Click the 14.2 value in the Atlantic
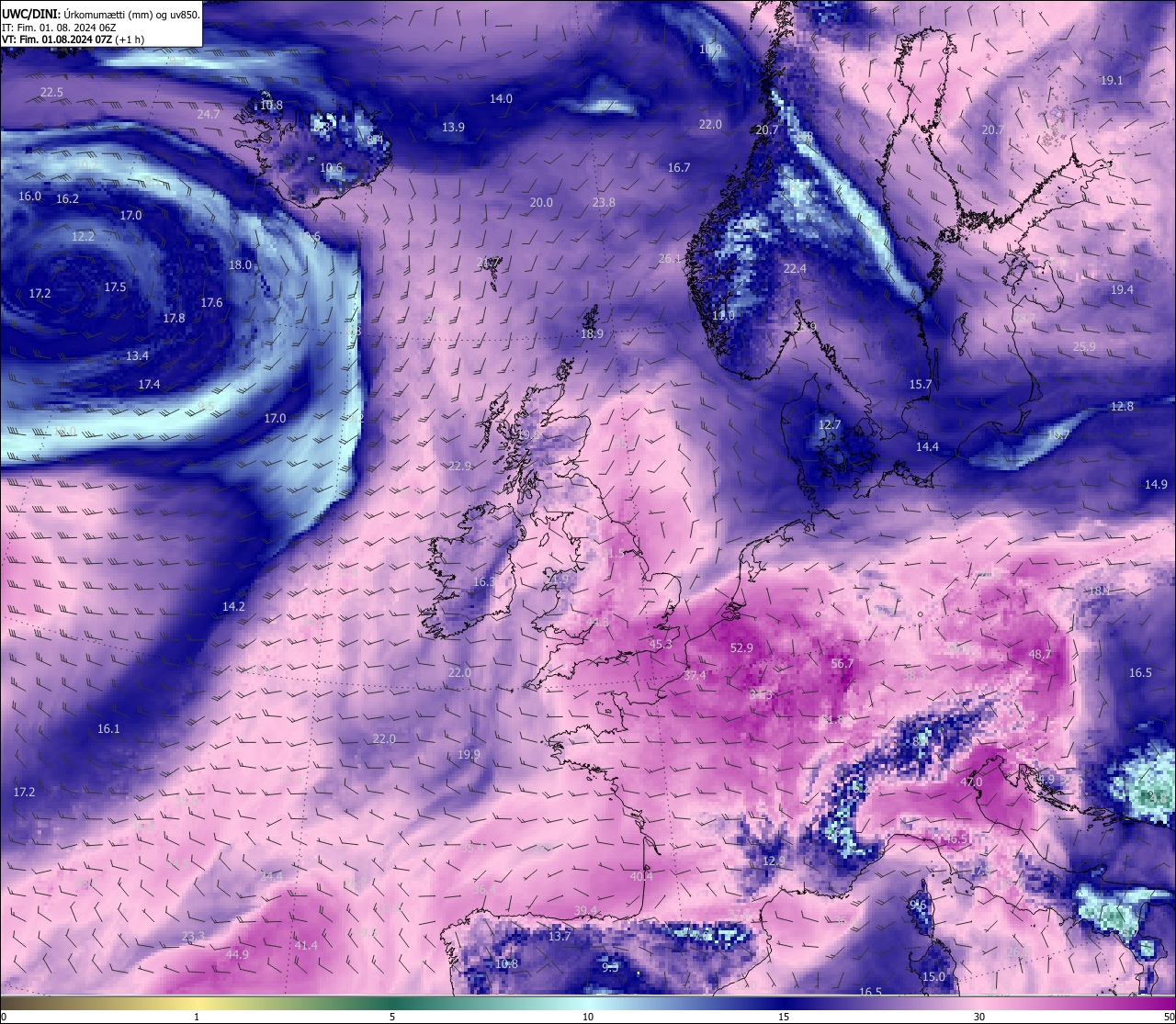 coord(233,607)
